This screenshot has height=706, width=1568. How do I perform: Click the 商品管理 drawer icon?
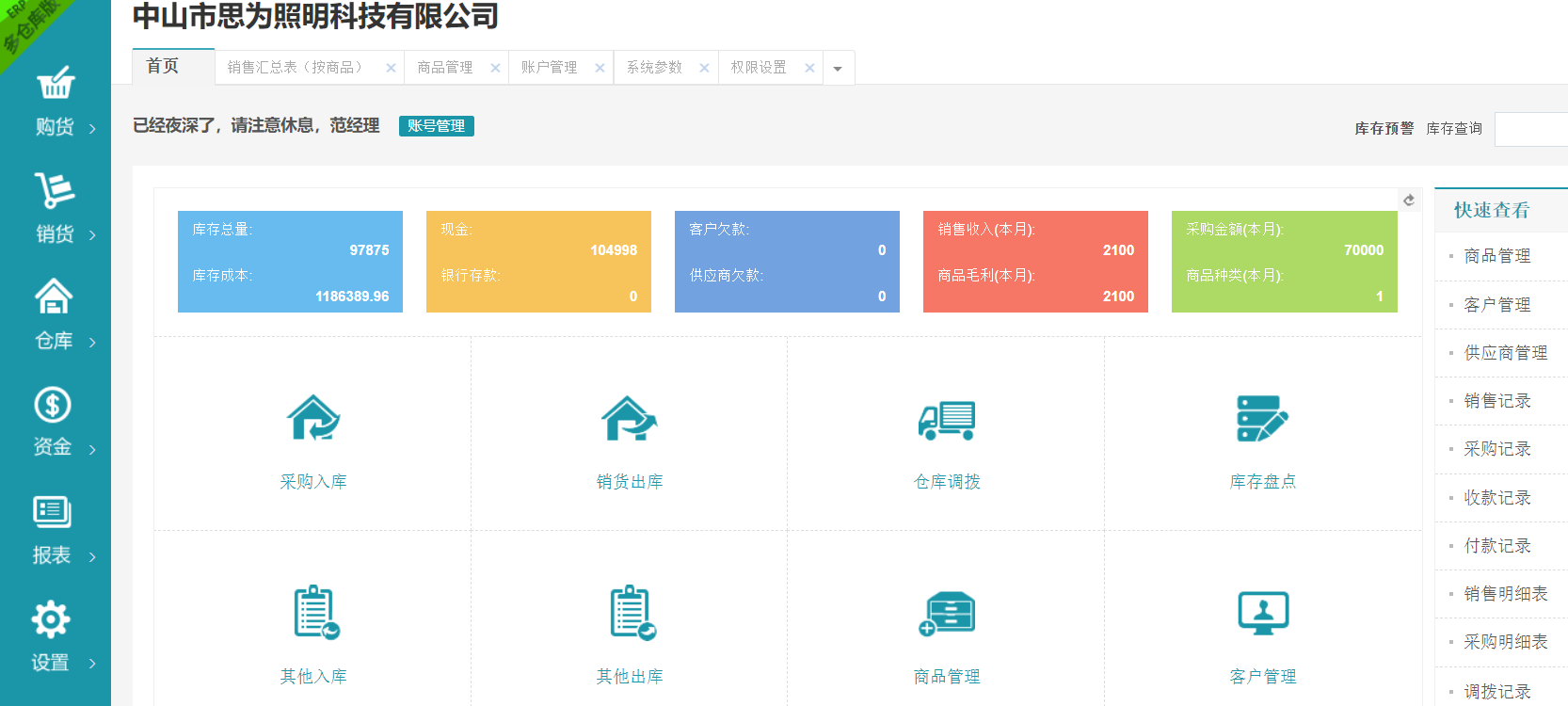(947, 614)
